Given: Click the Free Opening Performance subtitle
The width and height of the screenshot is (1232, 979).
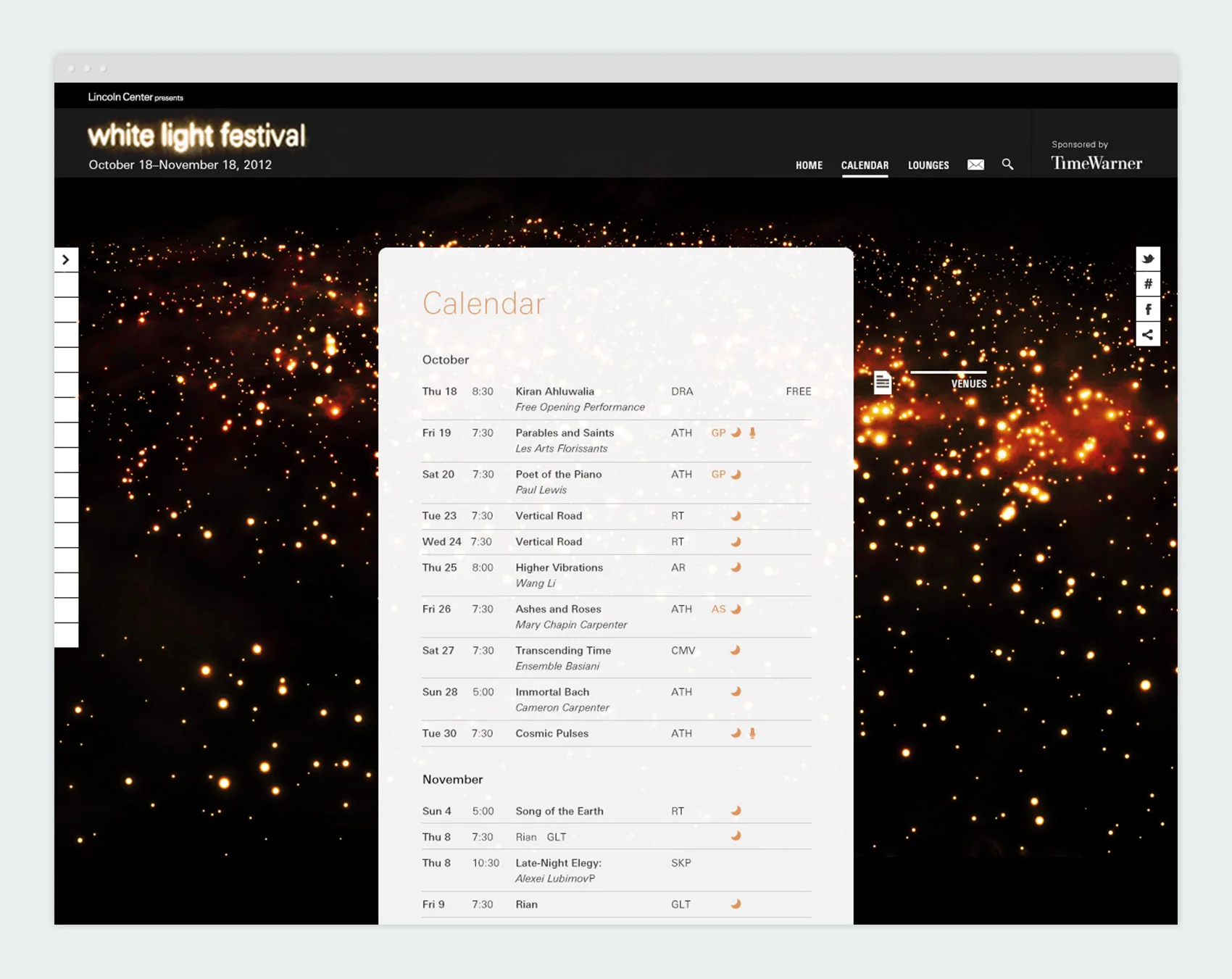Looking at the screenshot, I should pyautogui.click(x=580, y=407).
